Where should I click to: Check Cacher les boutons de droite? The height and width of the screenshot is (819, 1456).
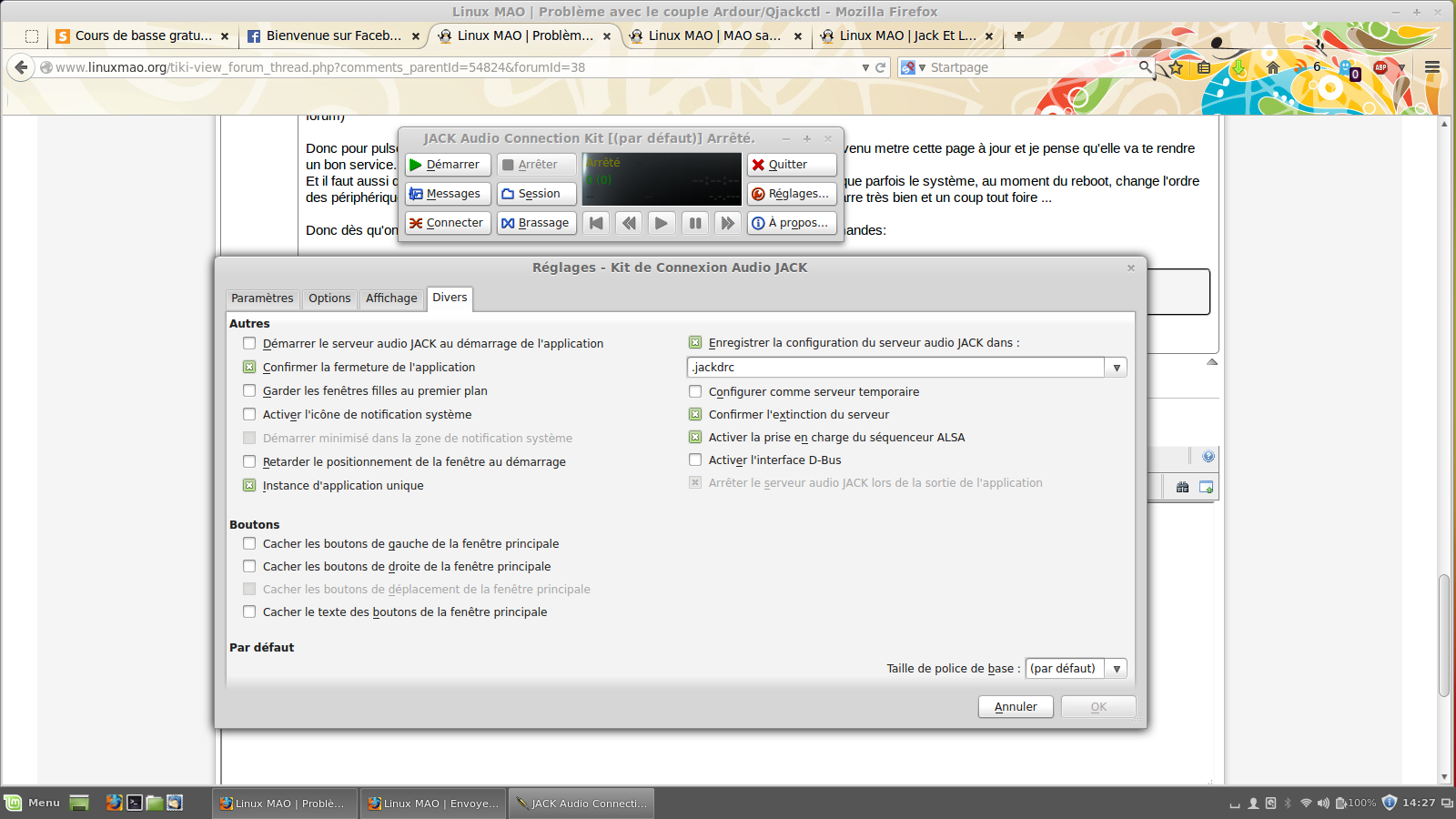pos(249,566)
